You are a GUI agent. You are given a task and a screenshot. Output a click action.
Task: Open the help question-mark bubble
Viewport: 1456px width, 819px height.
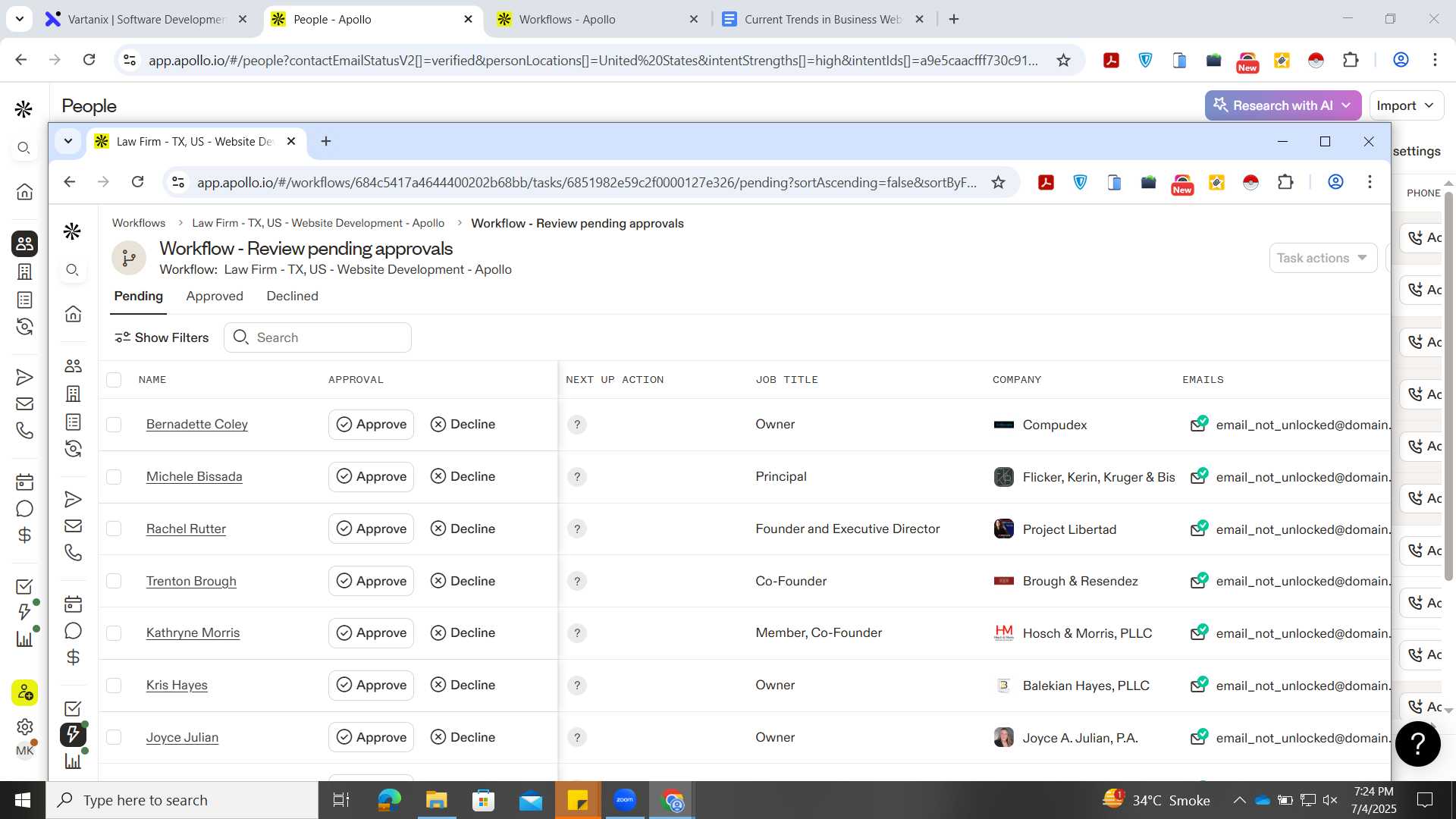1417,744
